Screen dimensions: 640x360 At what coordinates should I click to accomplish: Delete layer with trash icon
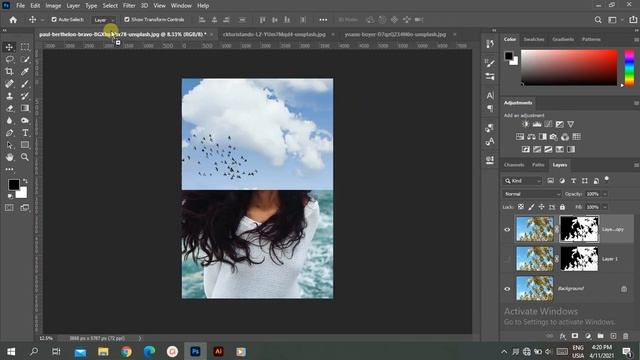626,336
